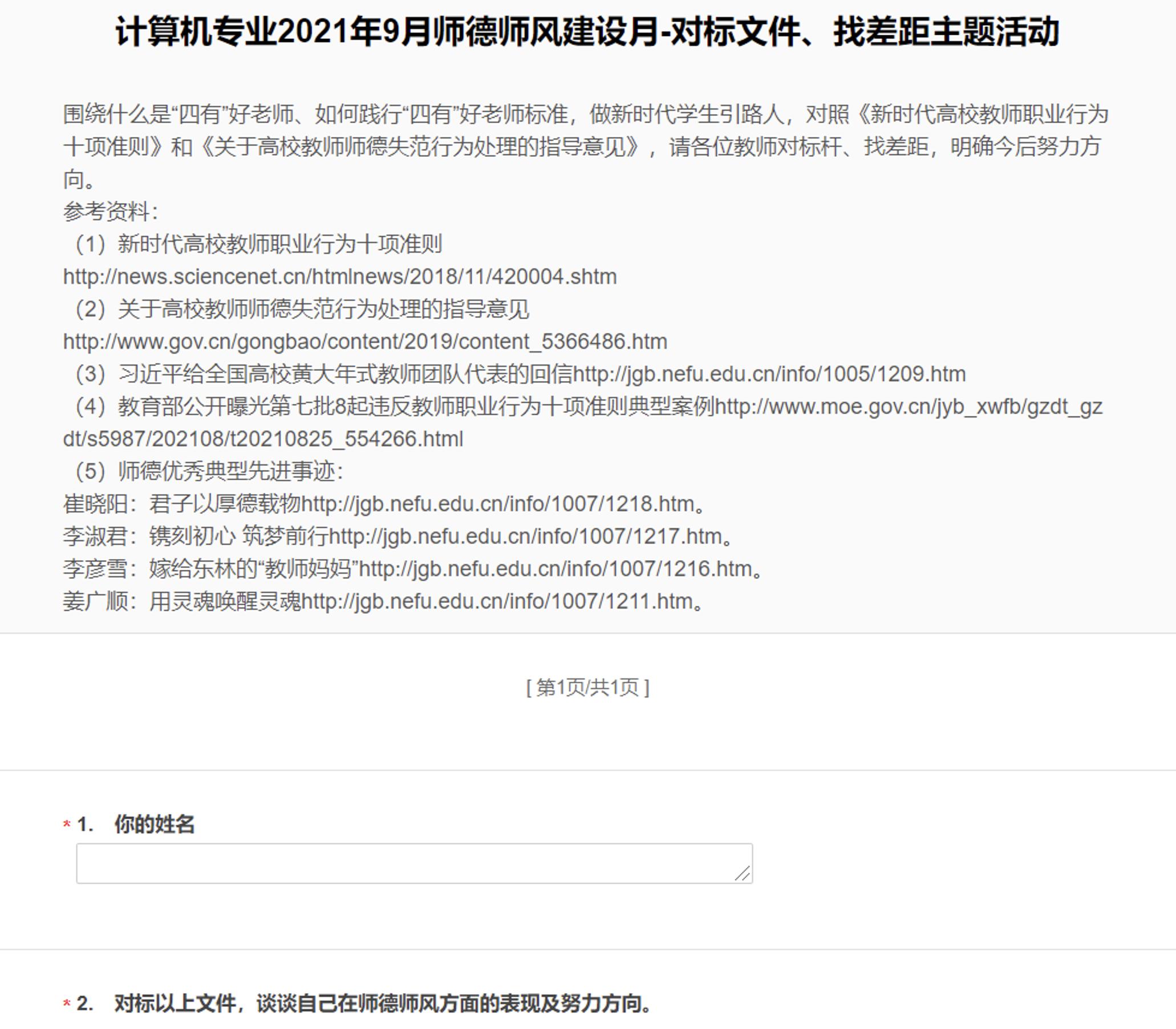Viewport: 1176px width, 1029px height.
Task: Open the 姜广顺 info/1007/1211.htm link
Action: (x=497, y=602)
